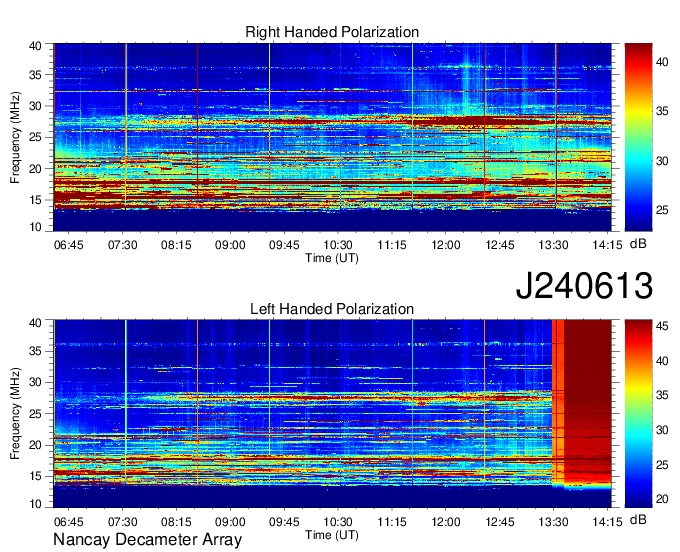Image resolution: width=680 pixels, height=552 pixels.
Task: Click 'Frequency (MHz)' label on Right Handed plot
Action: click(x=15, y=137)
